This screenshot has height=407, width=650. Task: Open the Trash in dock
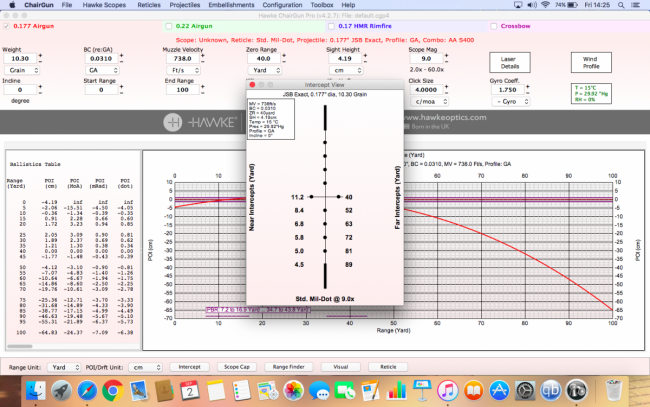pos(614,390)
